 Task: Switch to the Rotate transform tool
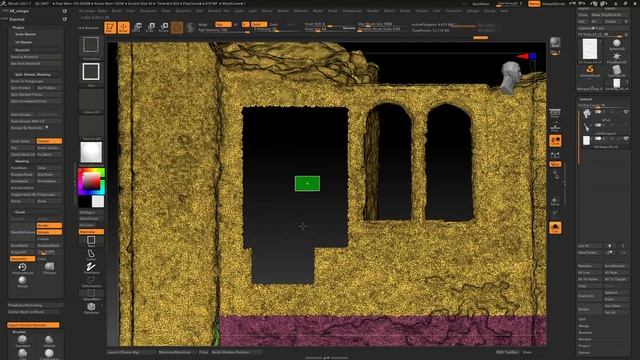point(163,27)
